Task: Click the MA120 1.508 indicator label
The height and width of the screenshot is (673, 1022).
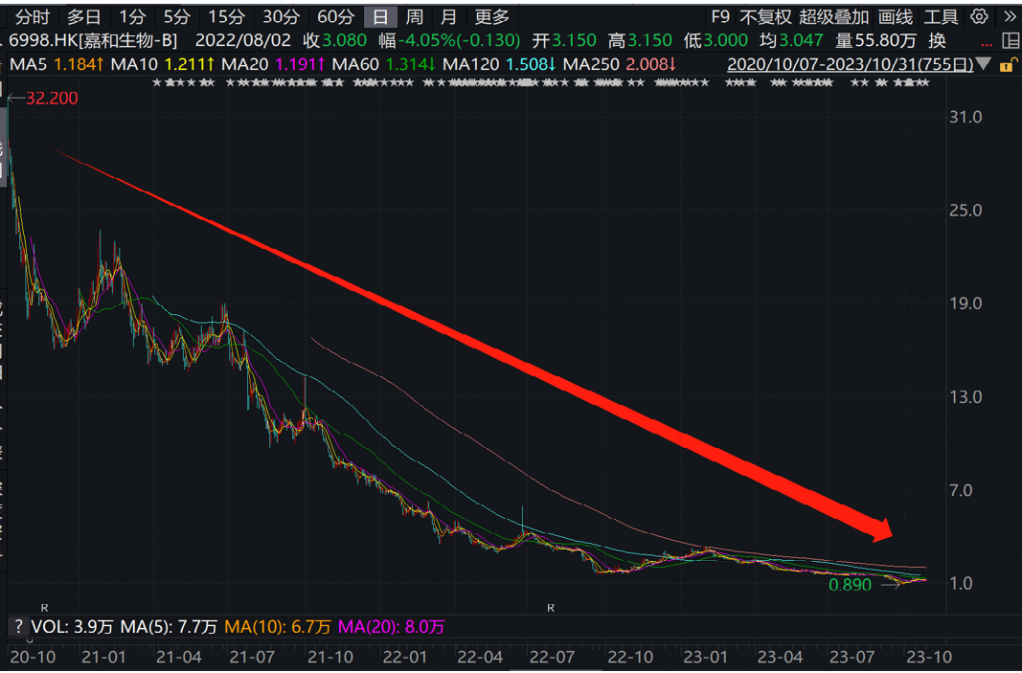Action: pos(499,64)
